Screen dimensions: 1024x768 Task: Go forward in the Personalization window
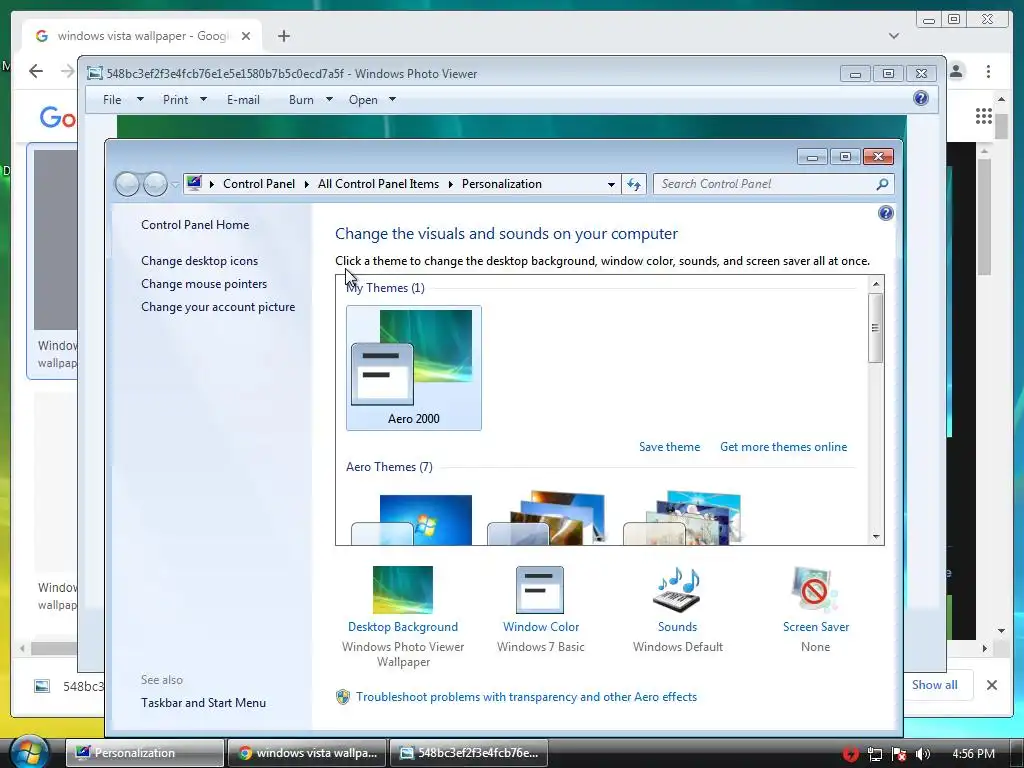155,184
